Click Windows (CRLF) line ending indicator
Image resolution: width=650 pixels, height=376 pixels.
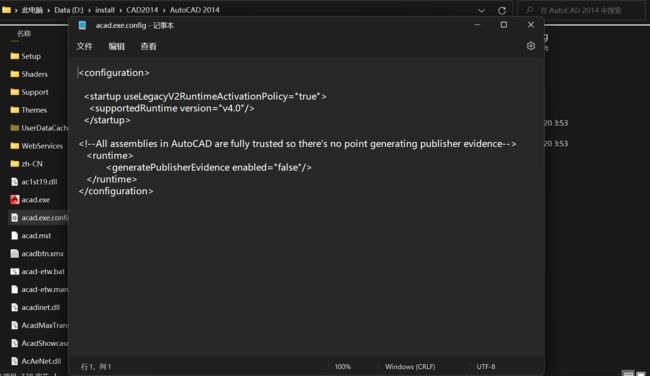click(410, 367)
